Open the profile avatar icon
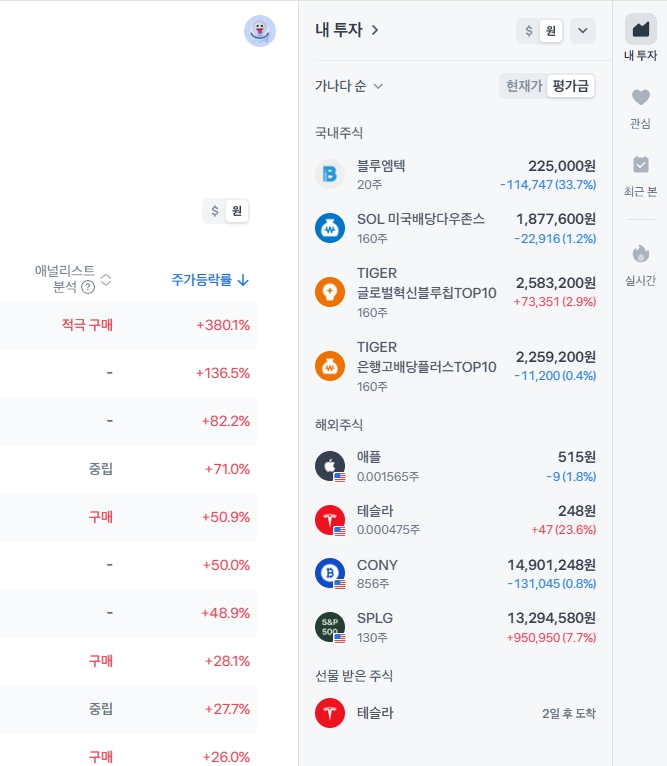Viewport: 667px width, 766px height. pos(260,31)
